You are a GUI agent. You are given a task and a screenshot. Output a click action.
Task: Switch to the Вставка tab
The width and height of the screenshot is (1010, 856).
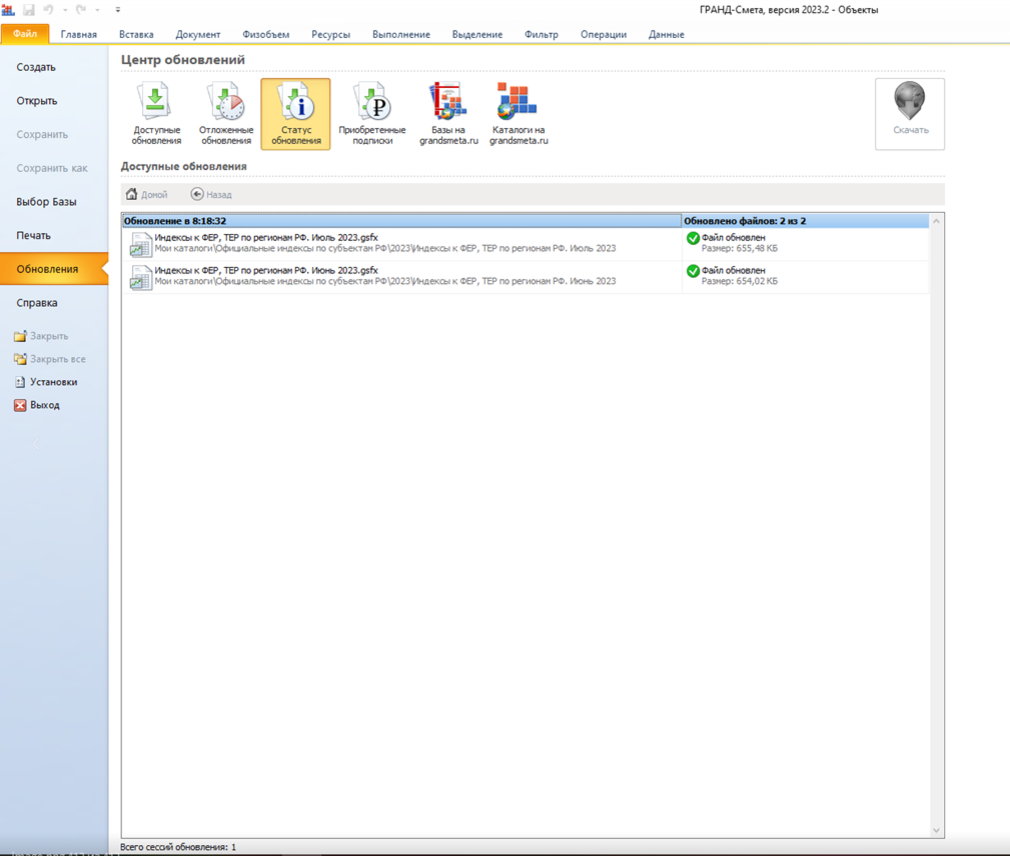pyautogui.click(x=136, y=34)
